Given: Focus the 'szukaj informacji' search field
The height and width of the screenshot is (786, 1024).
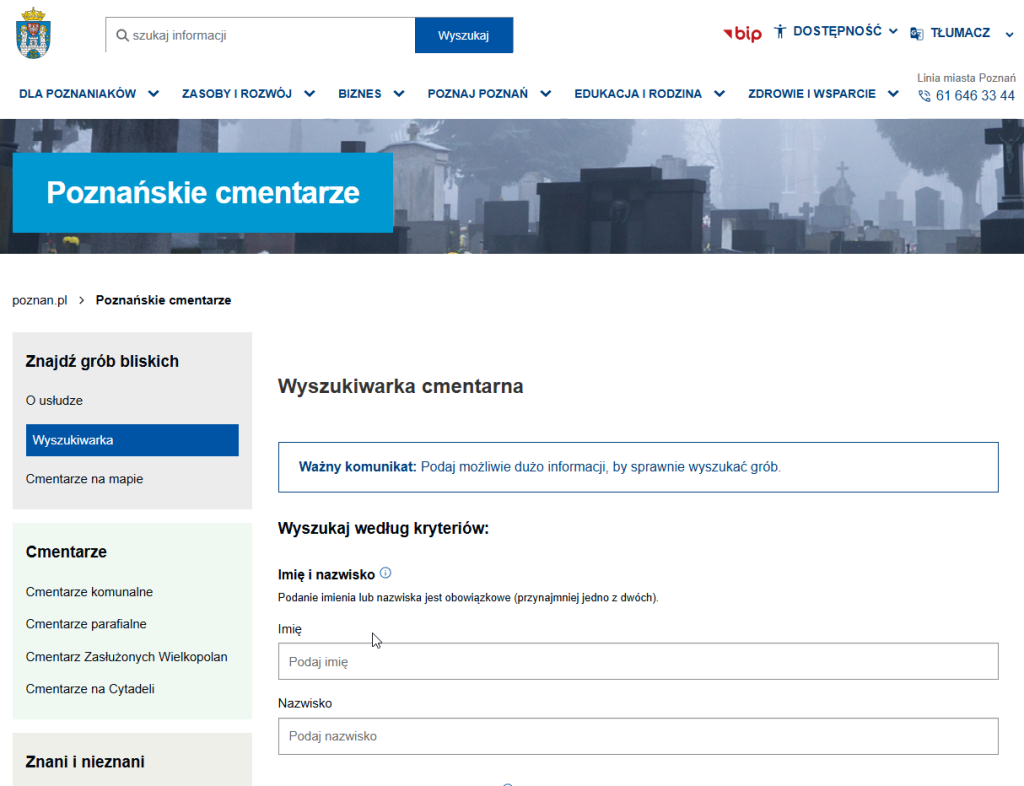Looking at the screenshot, I should click(260, 35).
